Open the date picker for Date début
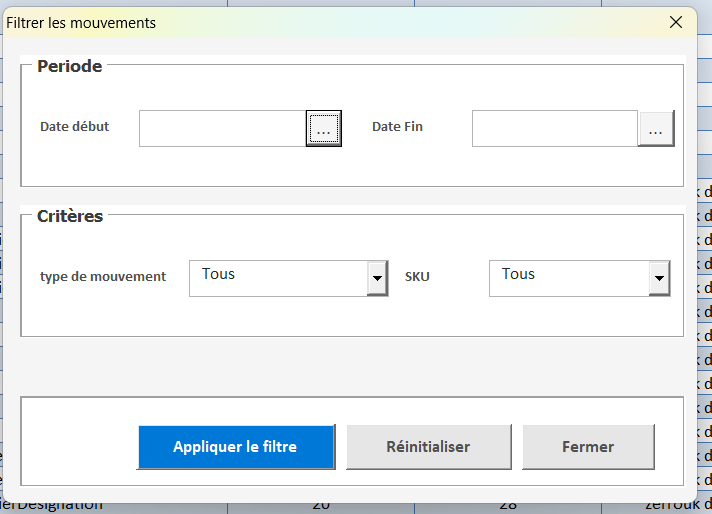 (x=324, y=129)
